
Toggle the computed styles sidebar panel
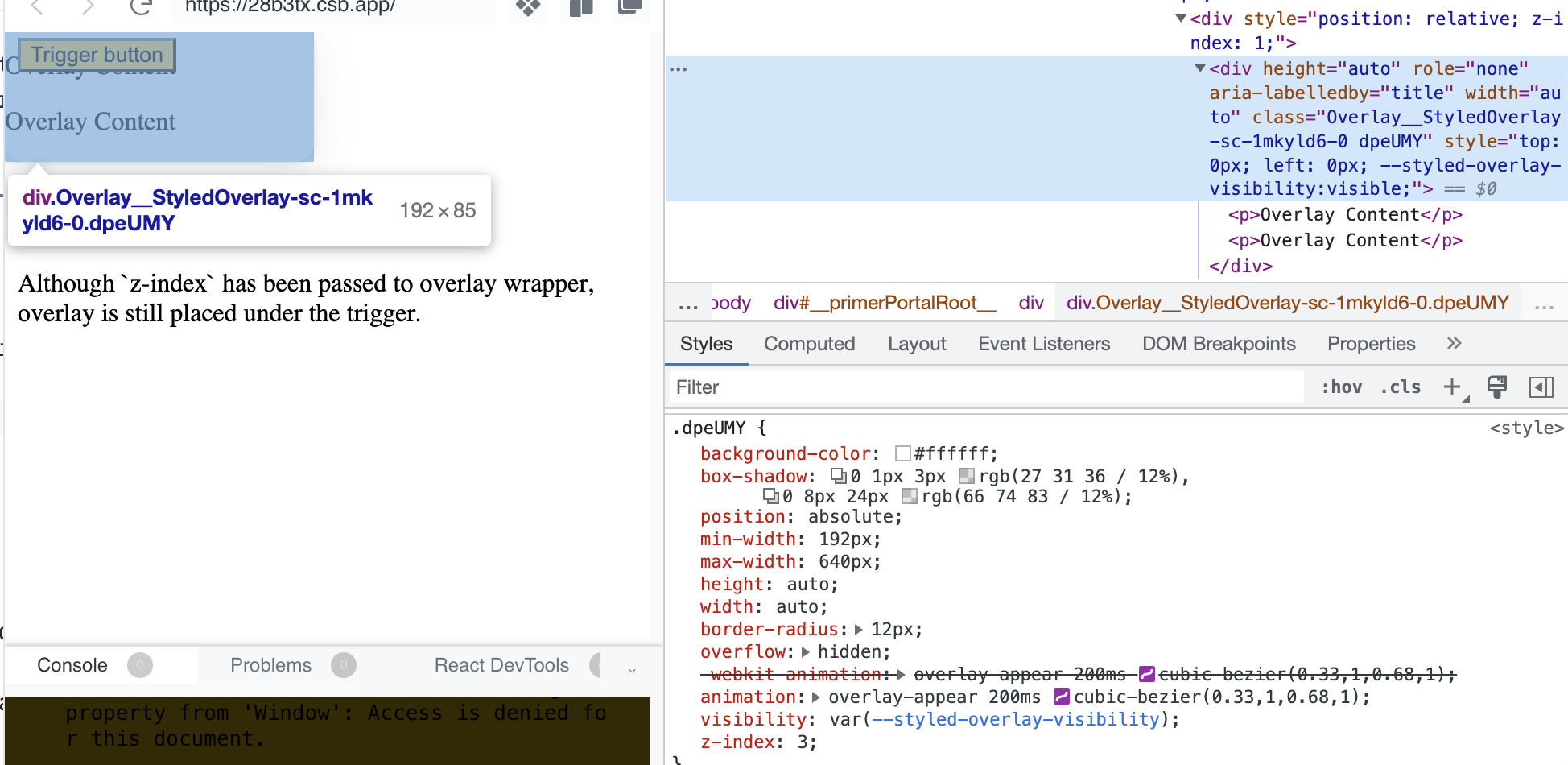tap(1542, 387)
